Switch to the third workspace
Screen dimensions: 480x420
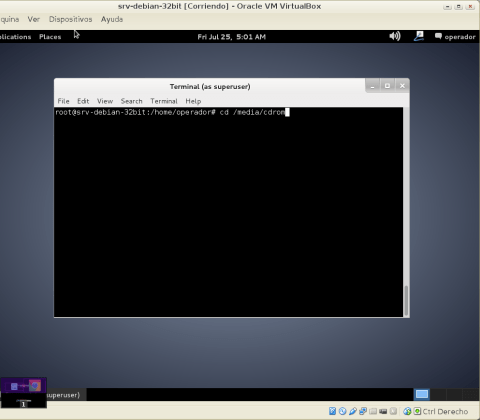point(454,394)
